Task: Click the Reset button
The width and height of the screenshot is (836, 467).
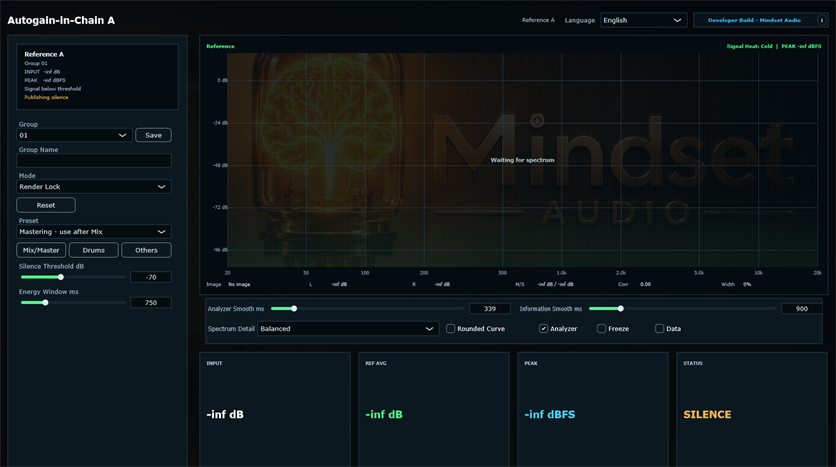Action: point(46,205)
